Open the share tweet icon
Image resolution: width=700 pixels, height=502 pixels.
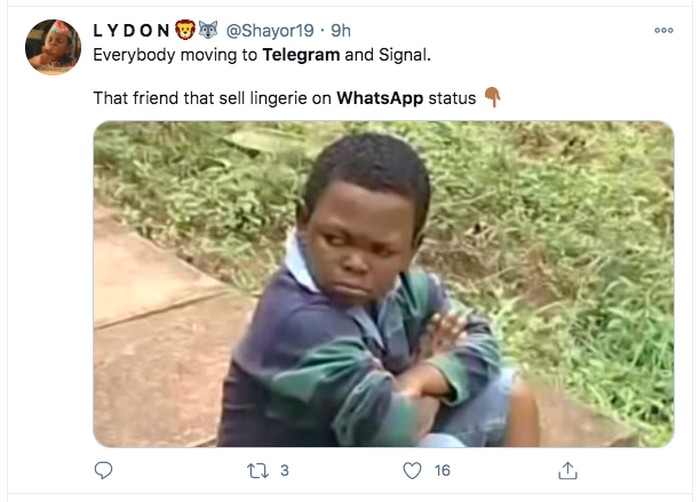click(x=567, y=470)
